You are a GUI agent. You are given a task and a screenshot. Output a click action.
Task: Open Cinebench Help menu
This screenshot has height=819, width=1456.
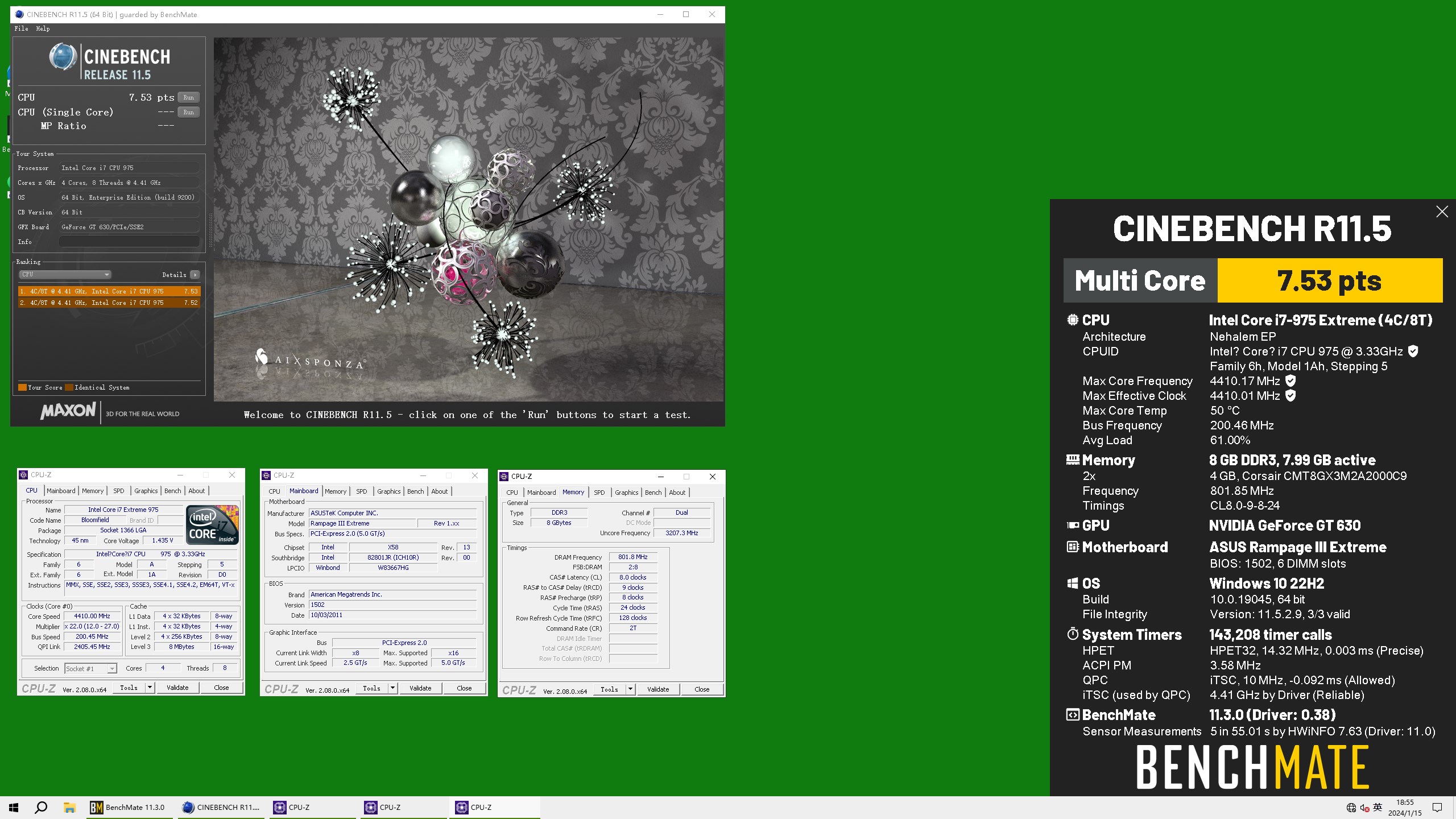tap(43, 28)
